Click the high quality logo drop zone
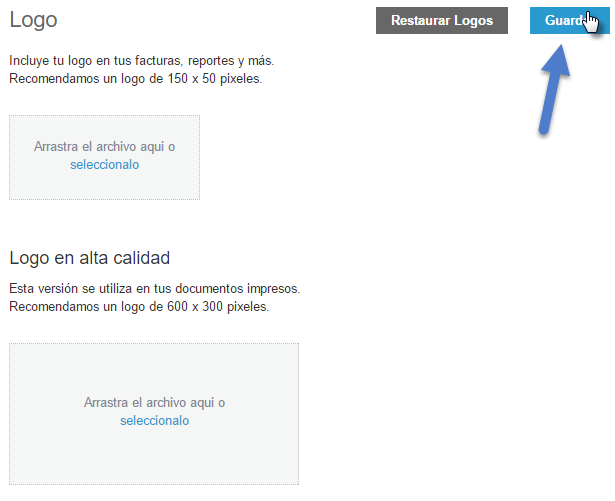The image size is (615, 501). pos(154,414)
